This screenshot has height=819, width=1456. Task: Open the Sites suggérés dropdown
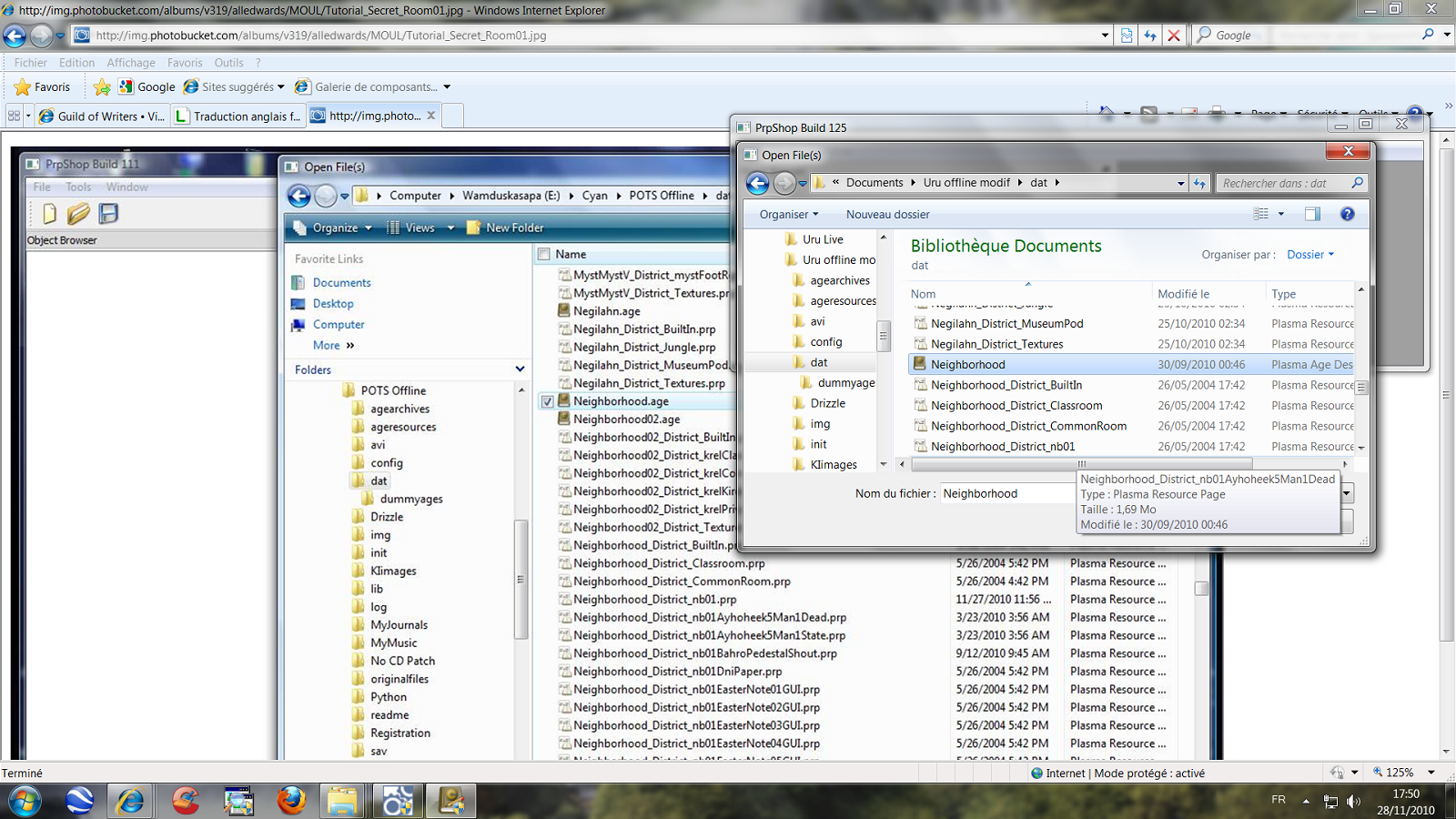point(234,87)
